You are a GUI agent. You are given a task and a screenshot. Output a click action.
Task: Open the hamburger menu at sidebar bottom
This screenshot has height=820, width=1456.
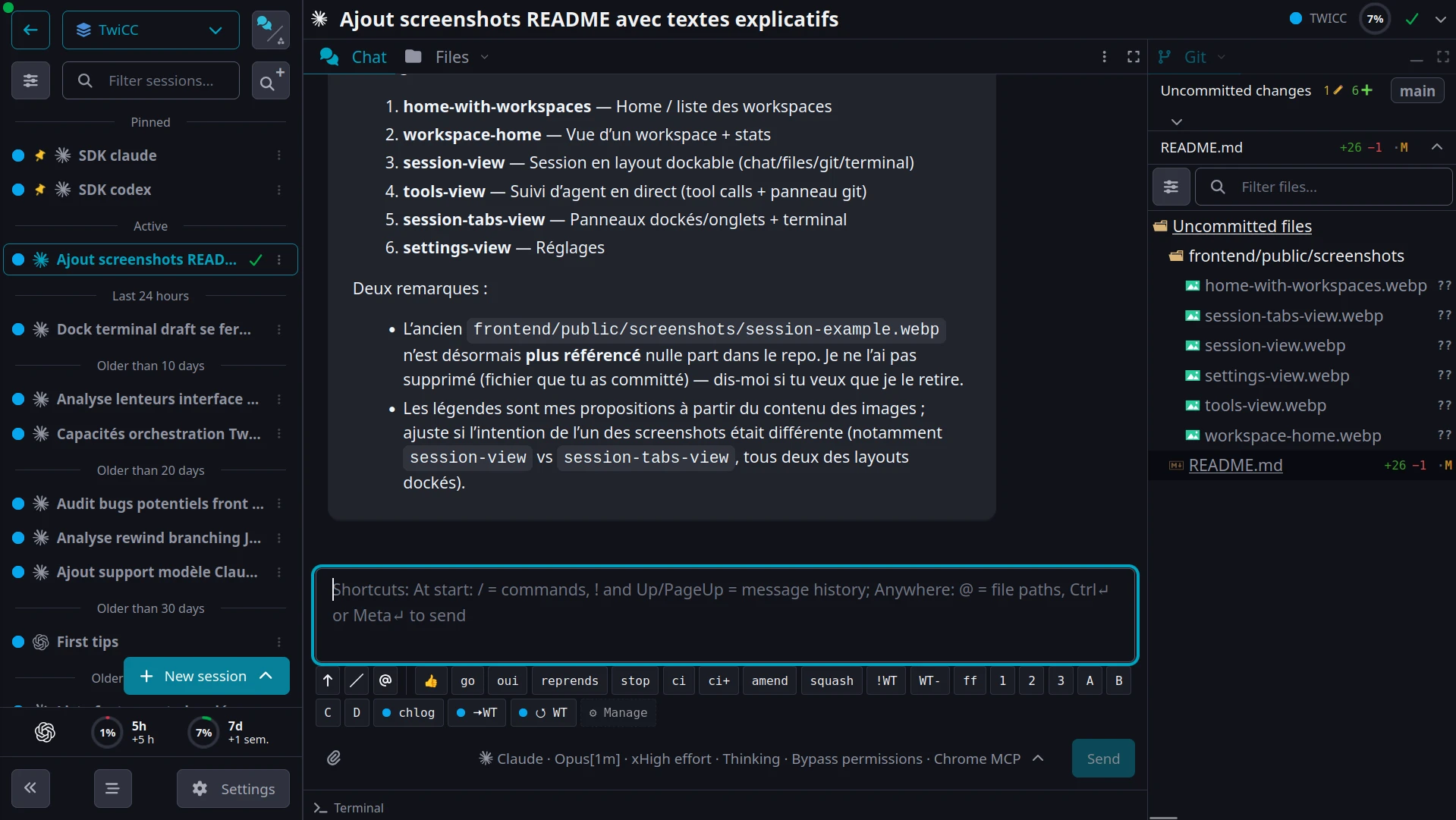(112, 788)
